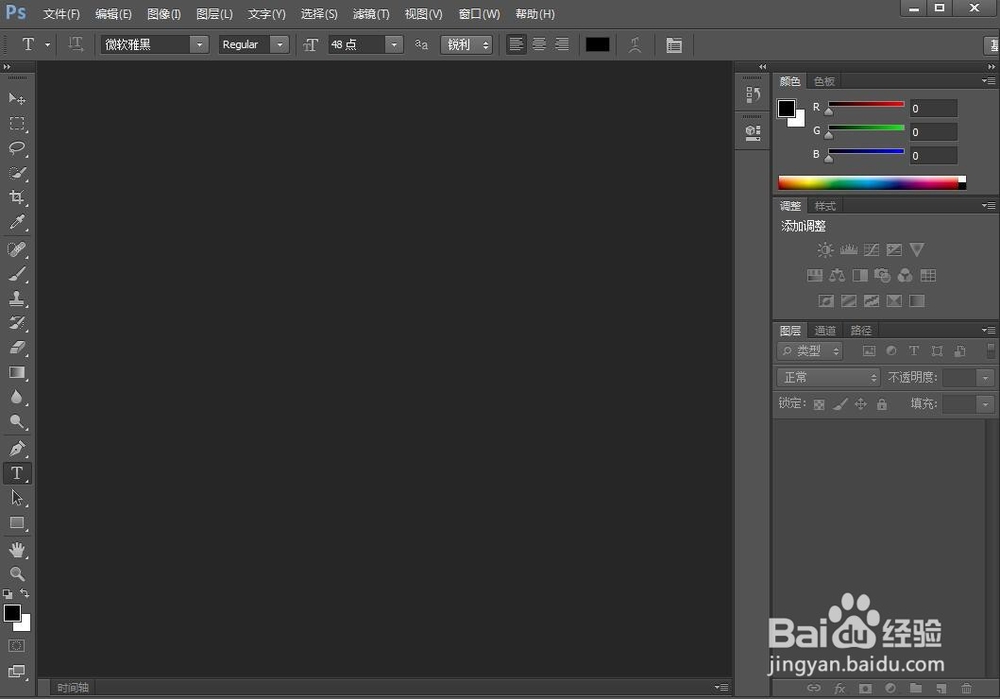This screenshot has width=1000, height=699.
Task: Toggle lock all
Action: [x=882, y=404]
